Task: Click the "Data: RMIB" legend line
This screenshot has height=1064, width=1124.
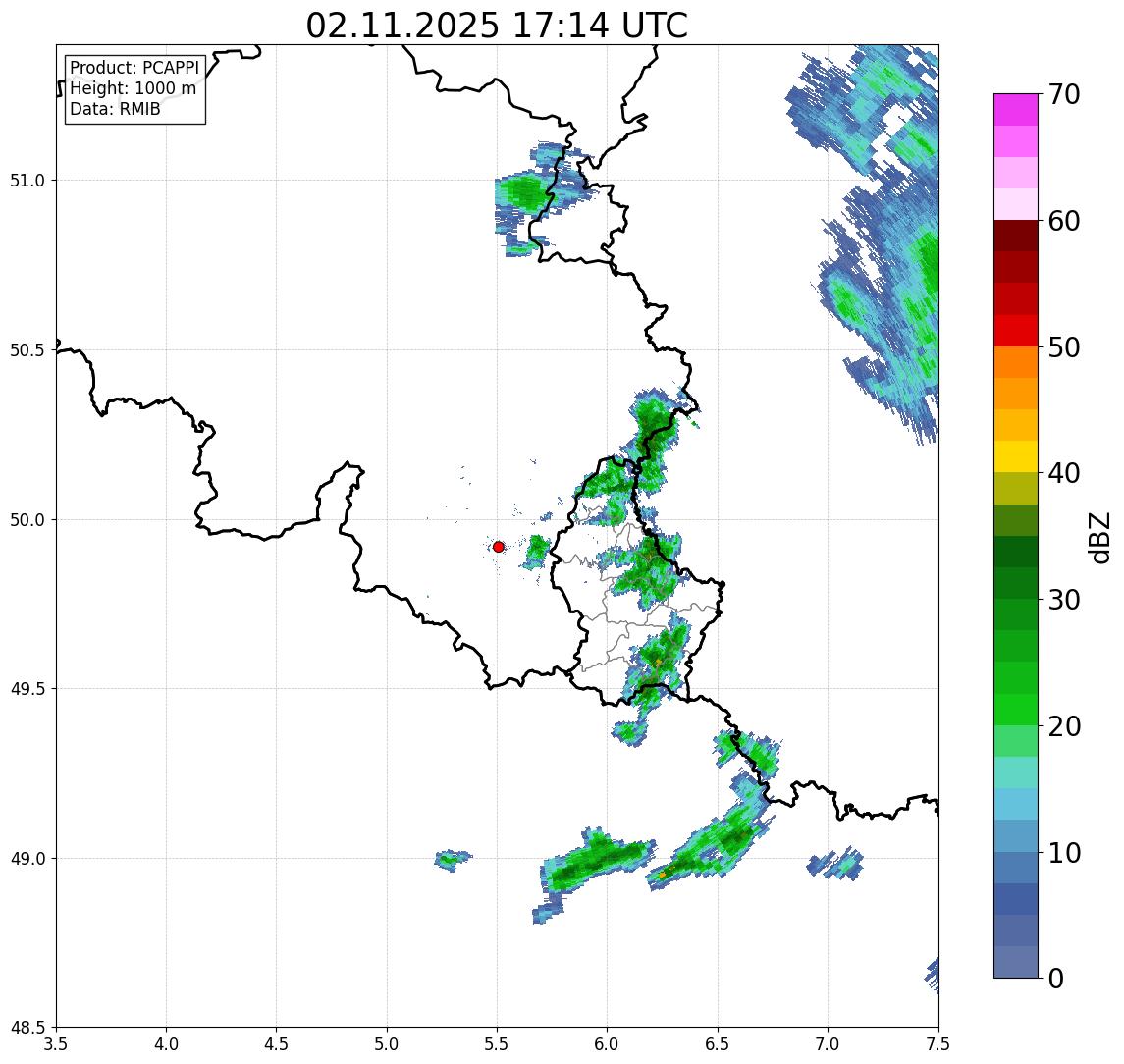Action: click(115, 109)
